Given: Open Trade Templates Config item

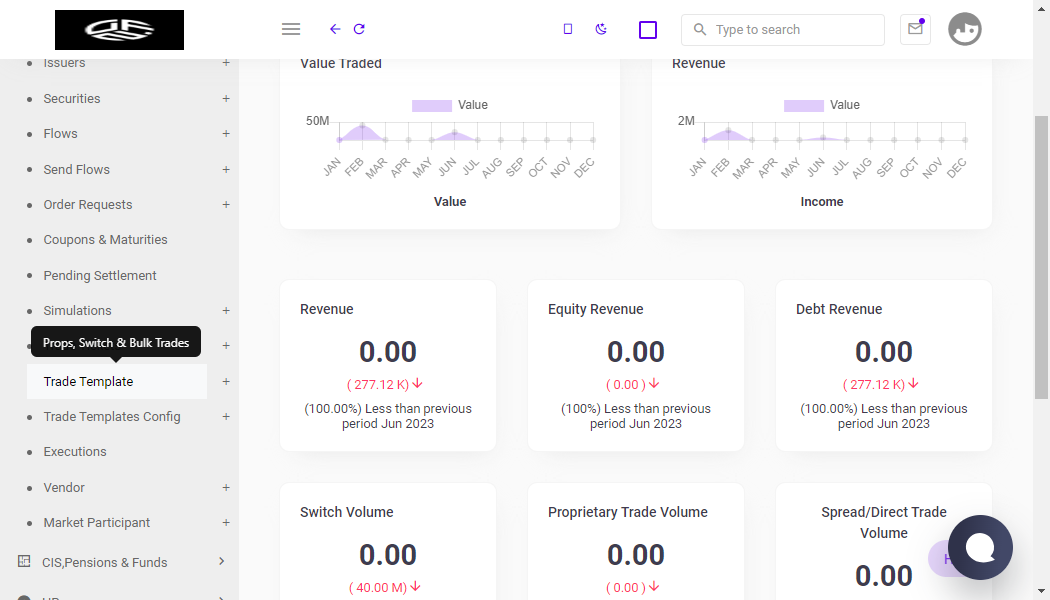Looking at the screenshot, I should (112, 417).
